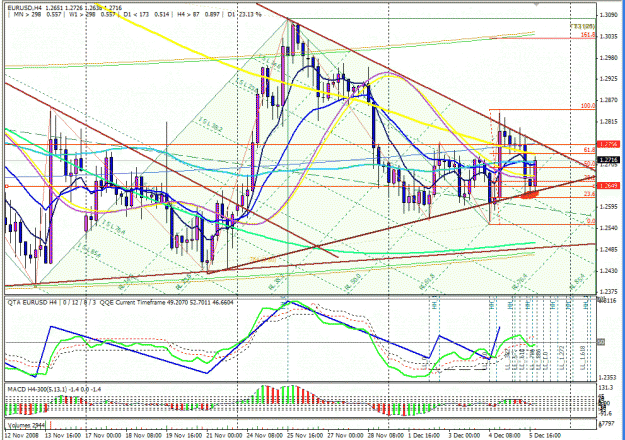Click the 28 Nov 08:00 time label

(x=386, y=436)
